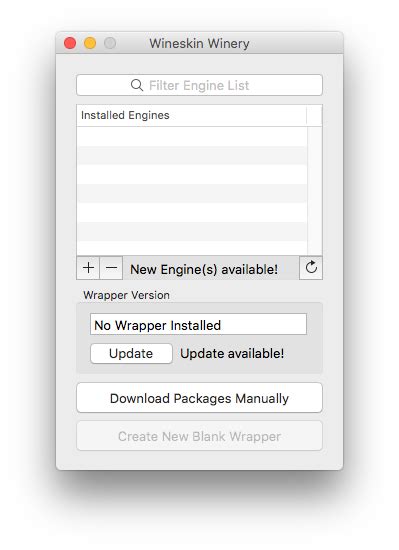Select the first empty row in the engine list
Viewport: 399px width, 550px height.
click(192, 136)
